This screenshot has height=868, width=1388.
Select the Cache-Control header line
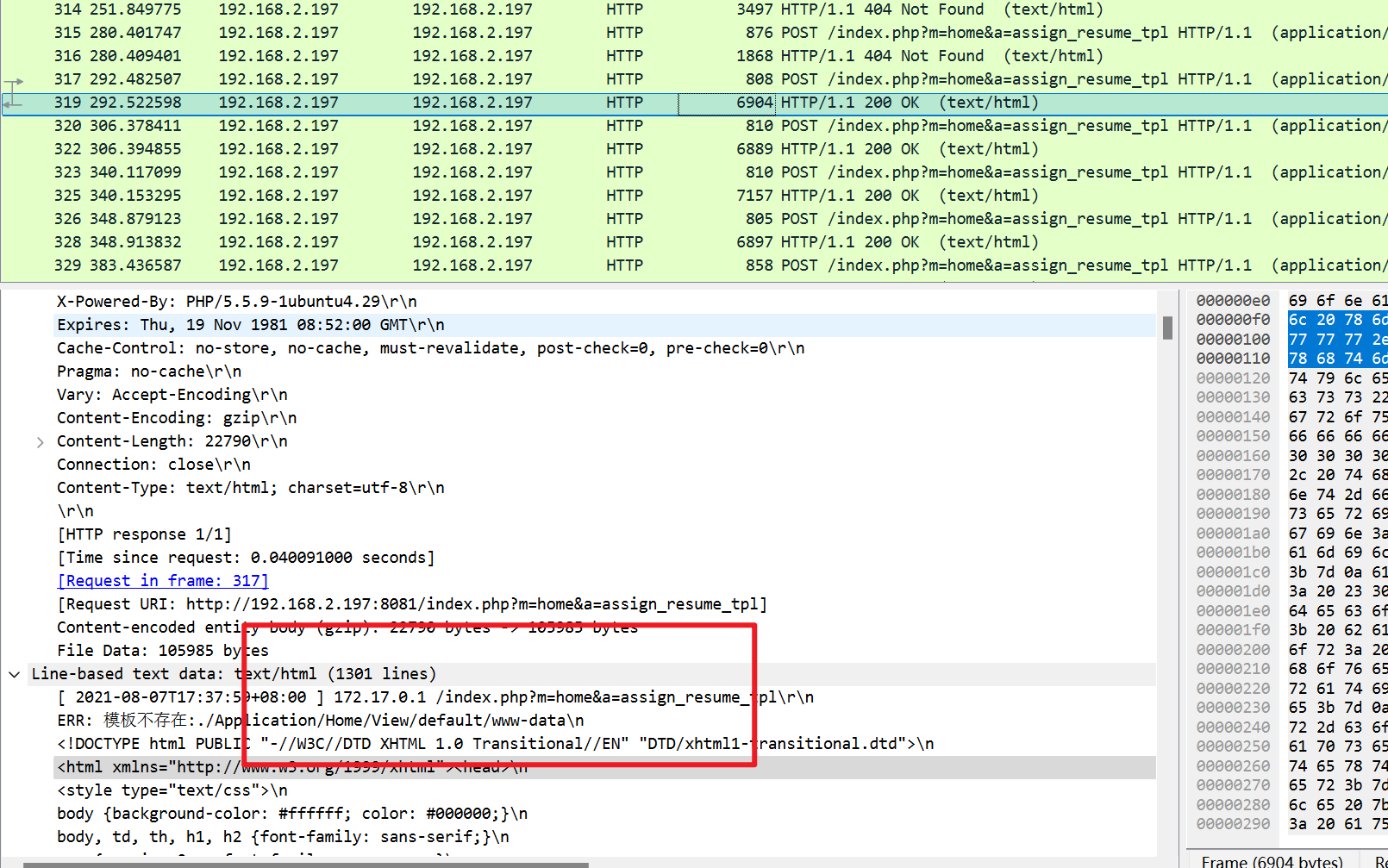(431, 348)
